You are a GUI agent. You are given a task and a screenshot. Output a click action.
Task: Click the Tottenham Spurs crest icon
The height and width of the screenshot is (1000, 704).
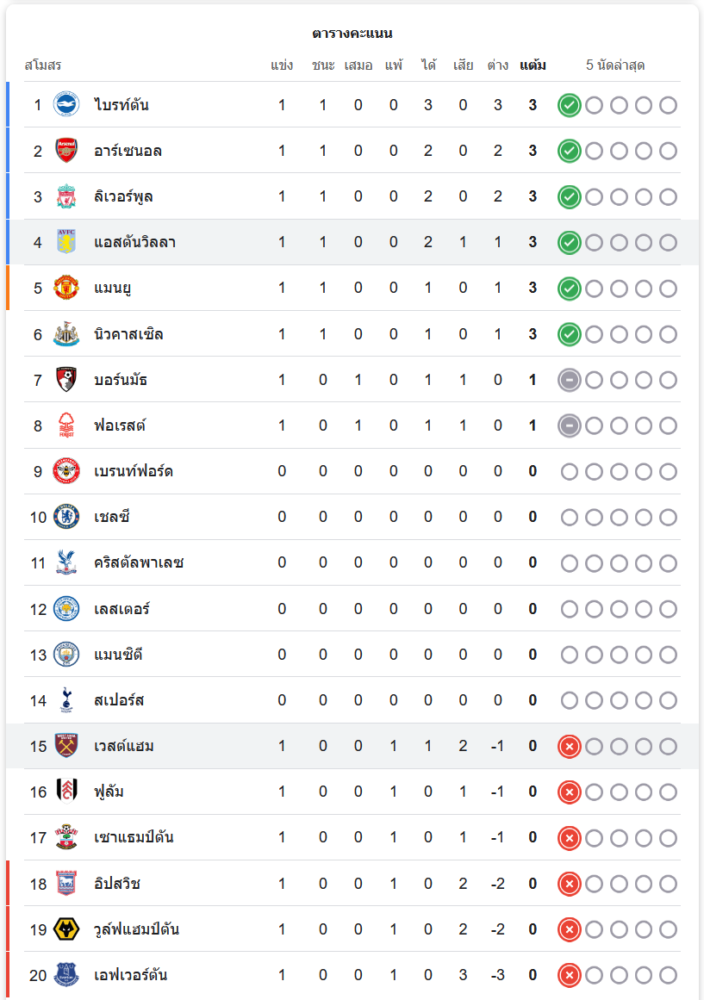click(x=66, y=700)
